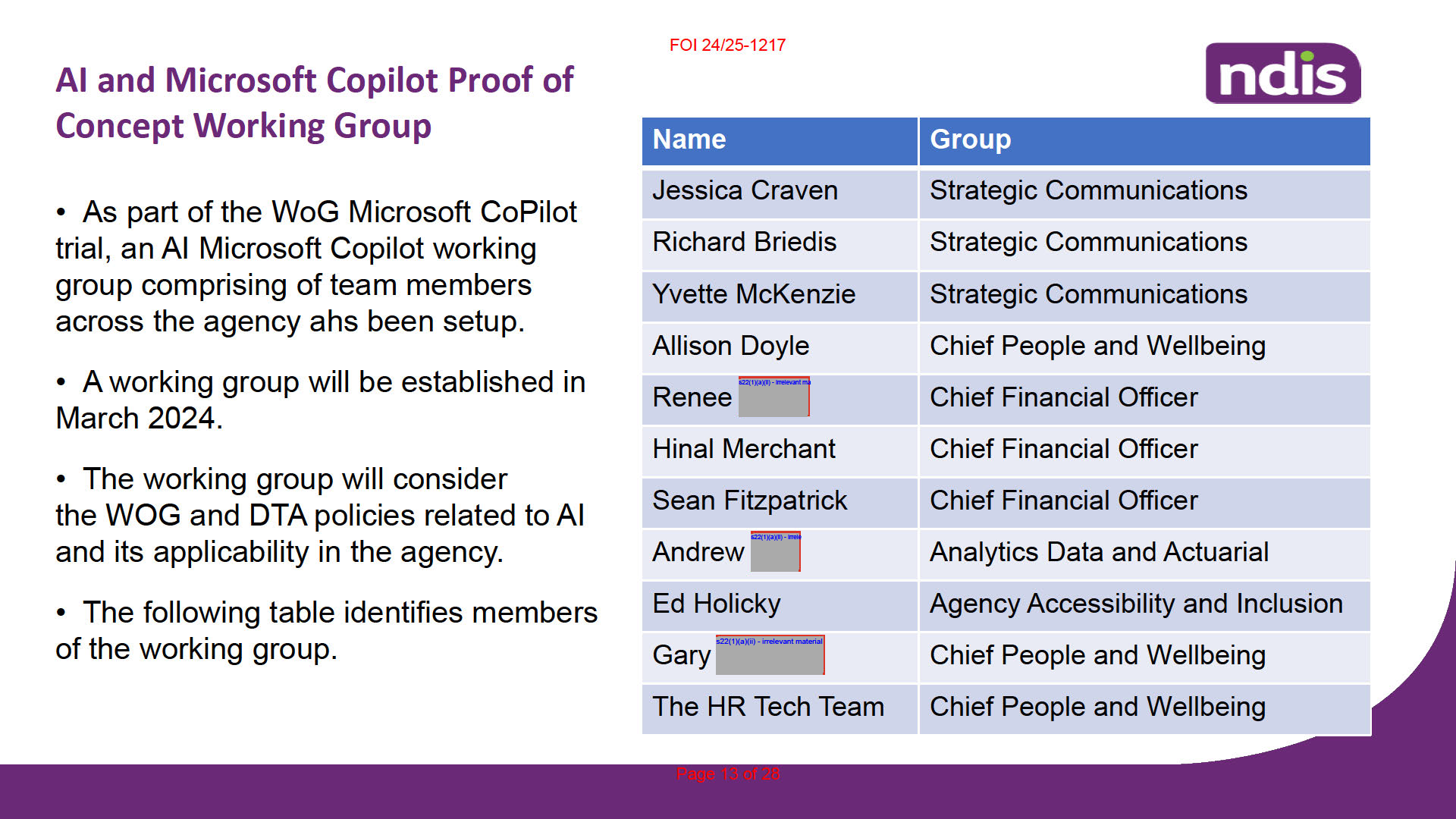This screenshot has width=1456, height=819.
Task: Select The HR Tech Team cell
Action: click(780, 709)
